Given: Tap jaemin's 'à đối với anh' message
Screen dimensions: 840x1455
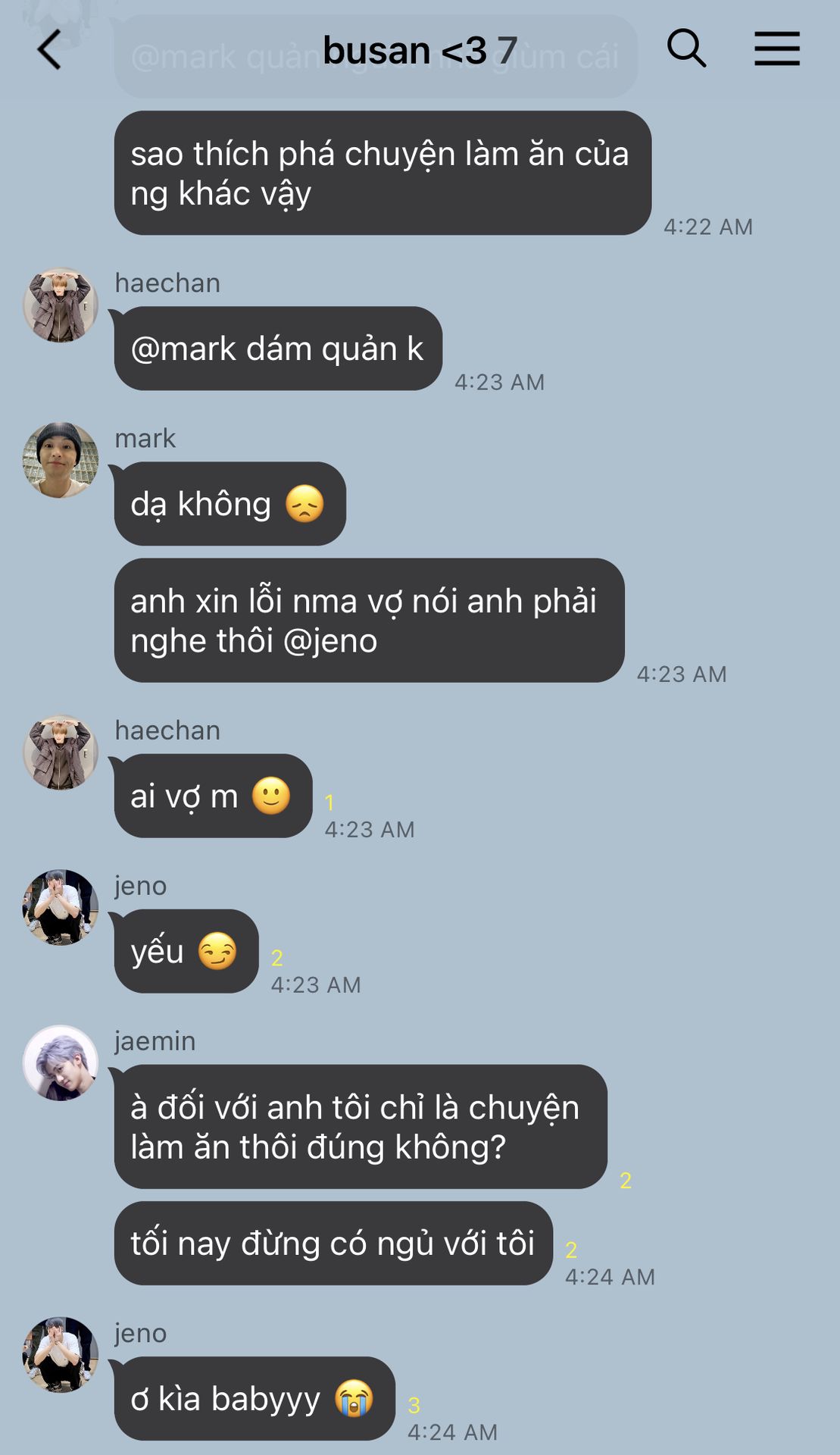Looking at the screenshot, I should pyautogui.click(x=361, y=1127).
